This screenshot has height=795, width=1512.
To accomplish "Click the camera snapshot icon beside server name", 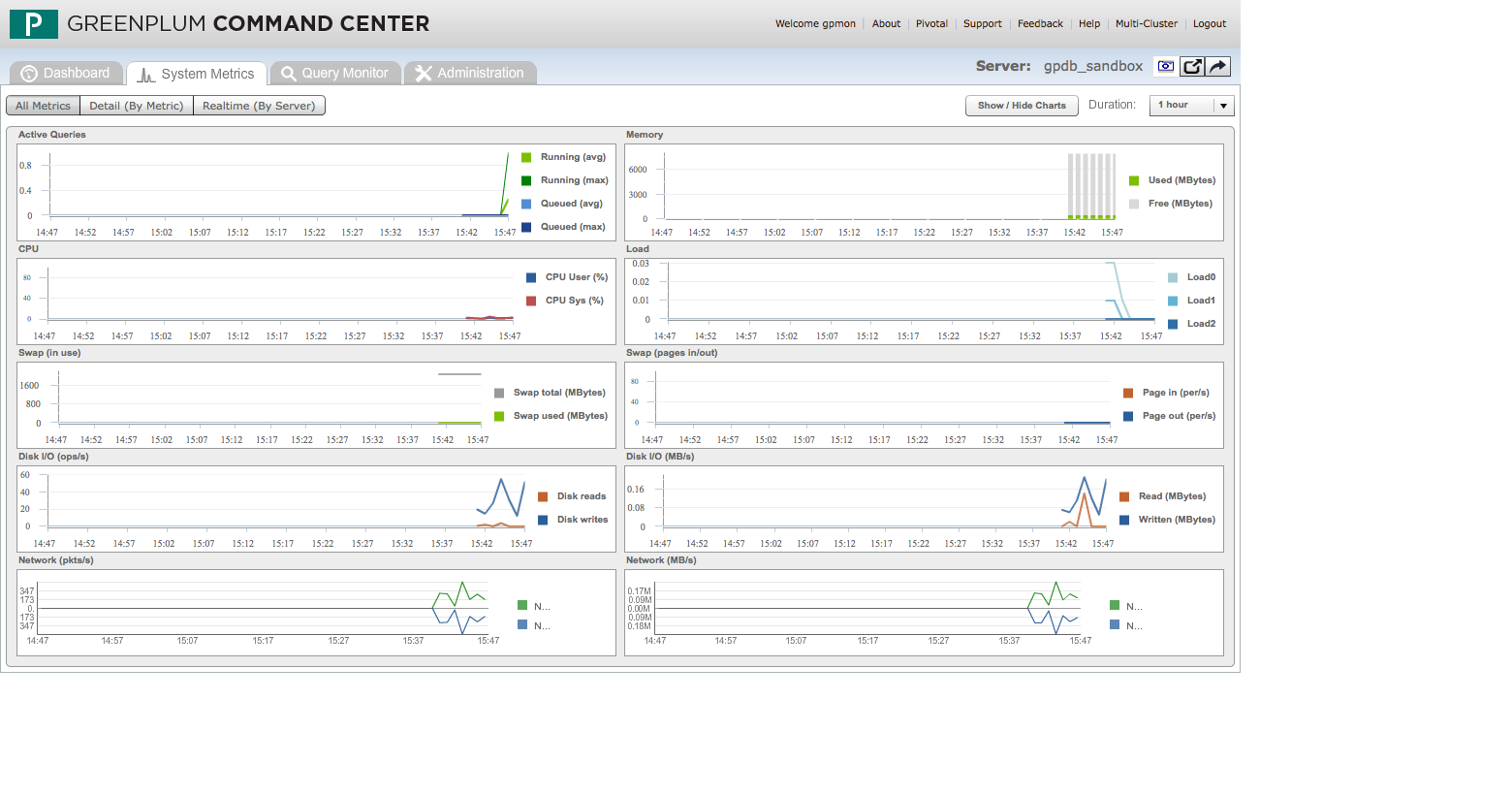I will (1166, 67).
